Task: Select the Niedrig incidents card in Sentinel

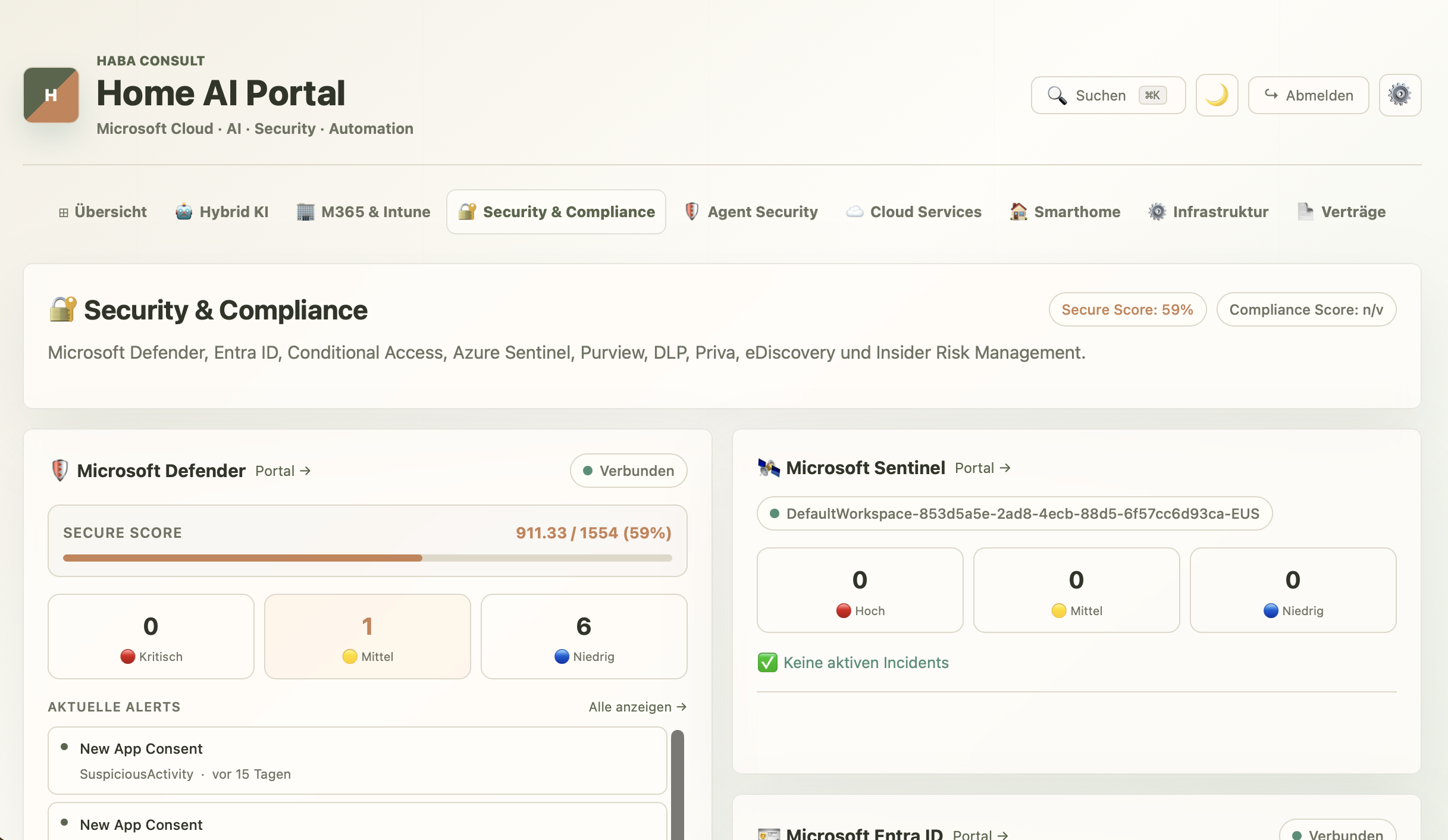Action: click(x=1293, y=590)
